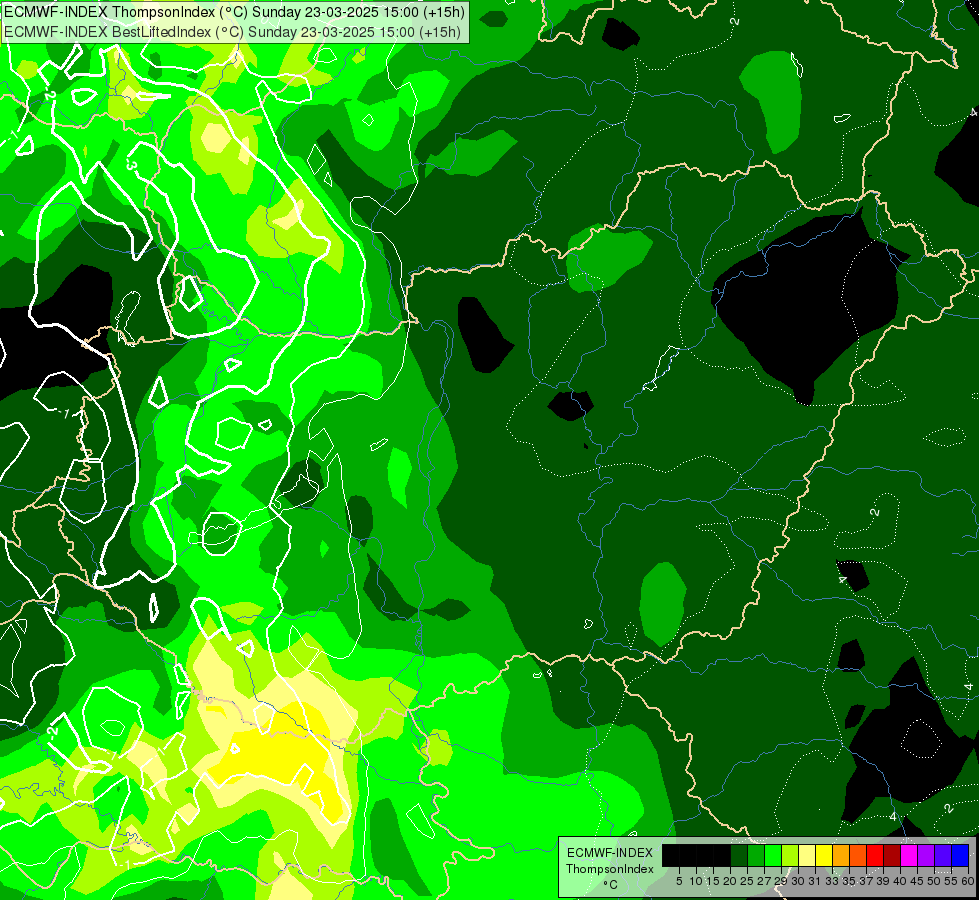Click legend tick value 40
This screenshot has height=900, width=979.
(900, 881)
